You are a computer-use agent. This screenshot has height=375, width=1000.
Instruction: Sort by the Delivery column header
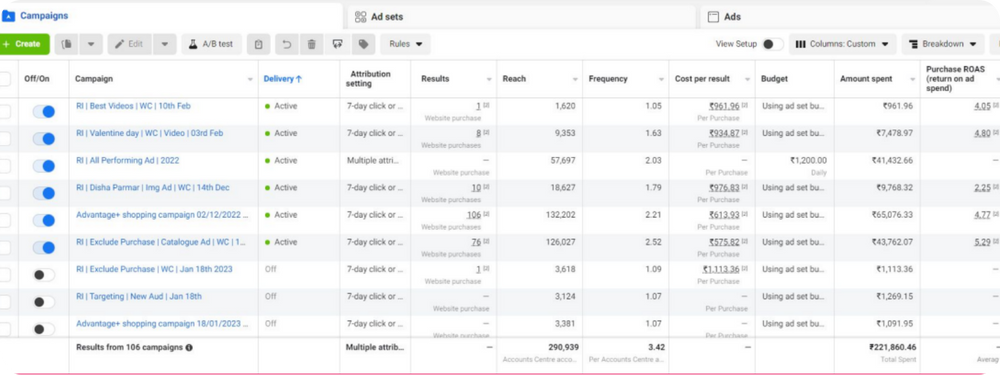coord(283,79)
